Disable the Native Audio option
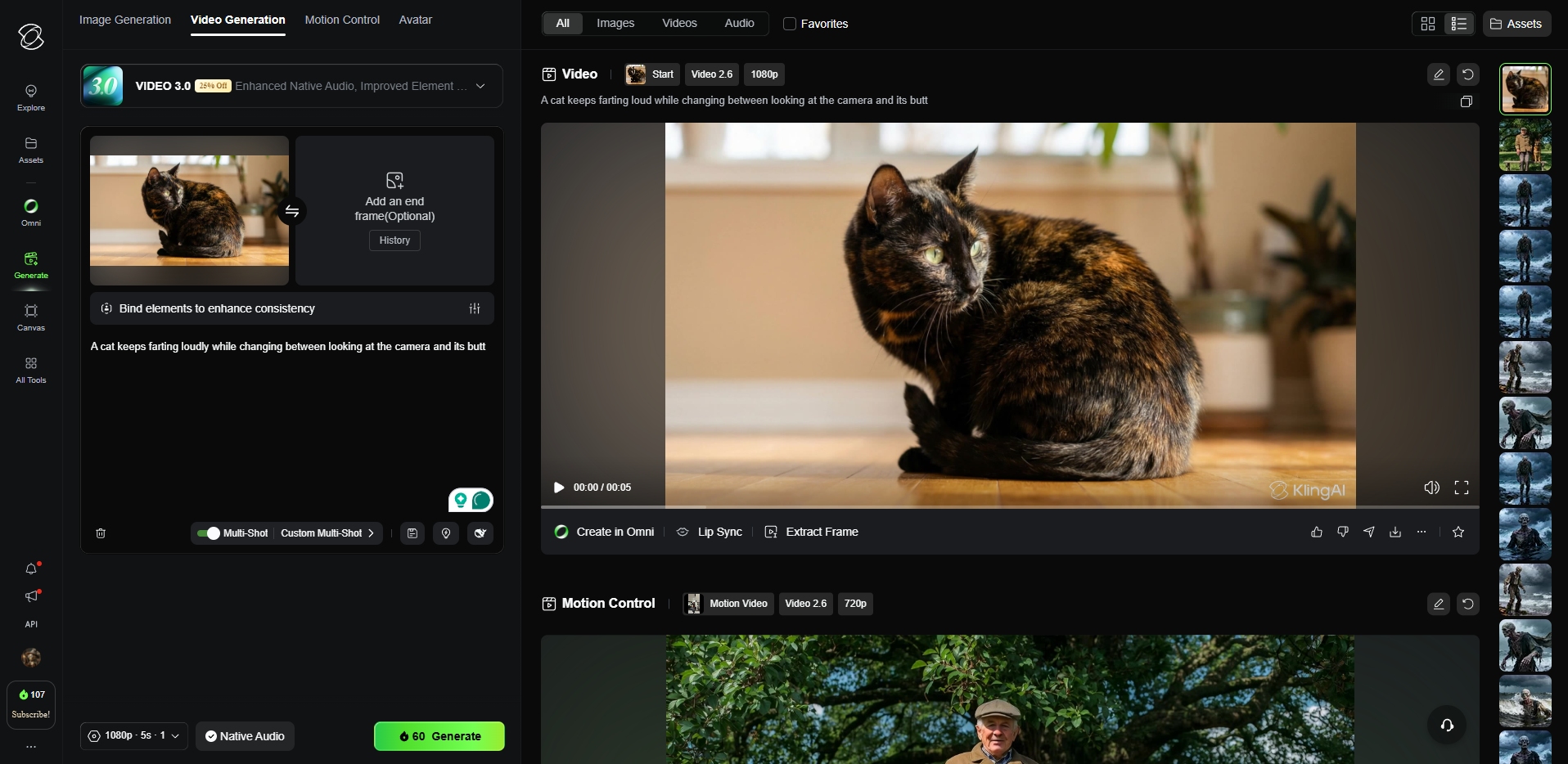This screenshot has width=1568, height=764. click(x=245, y=736)
